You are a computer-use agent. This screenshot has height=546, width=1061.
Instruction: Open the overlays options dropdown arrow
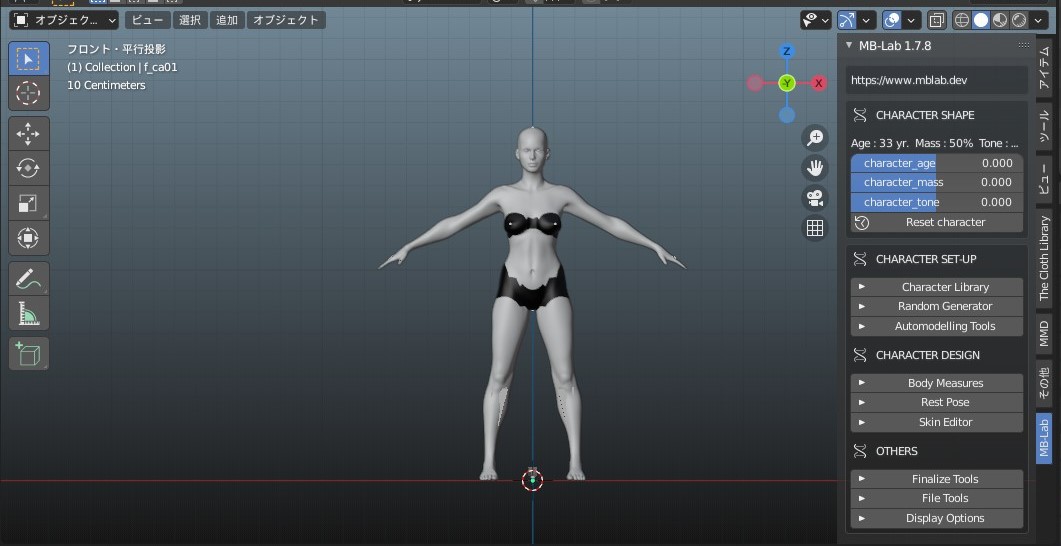click(911, 20)
